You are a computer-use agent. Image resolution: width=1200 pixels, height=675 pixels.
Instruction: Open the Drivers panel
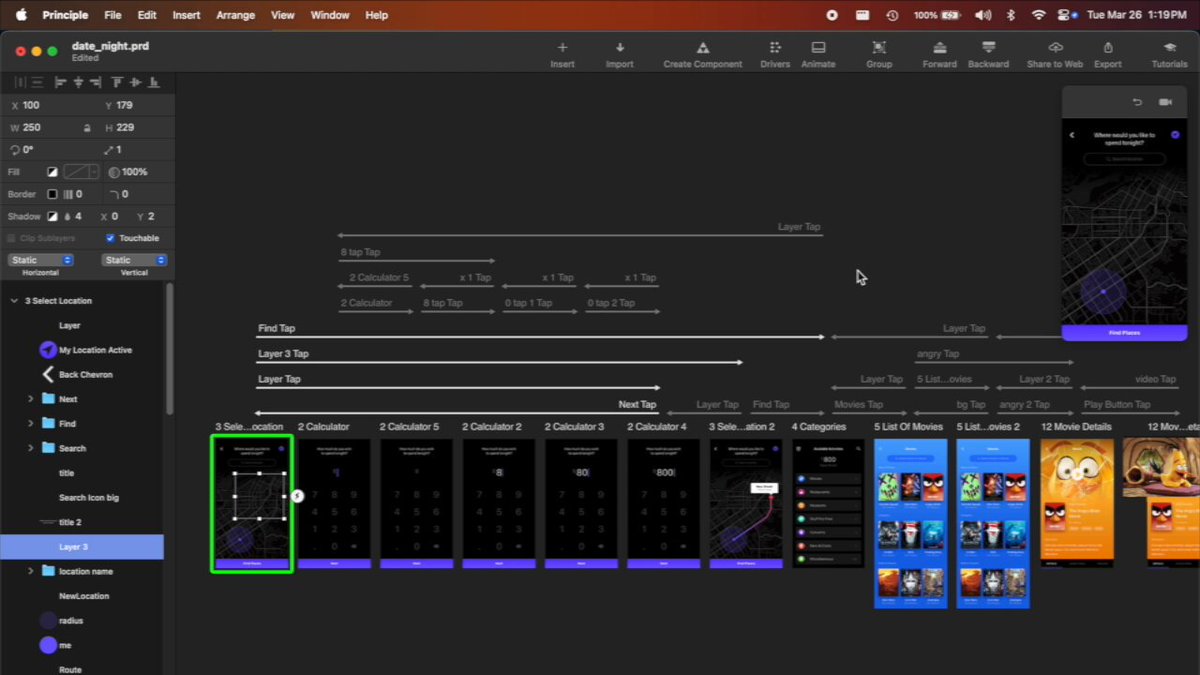point(775,54)
